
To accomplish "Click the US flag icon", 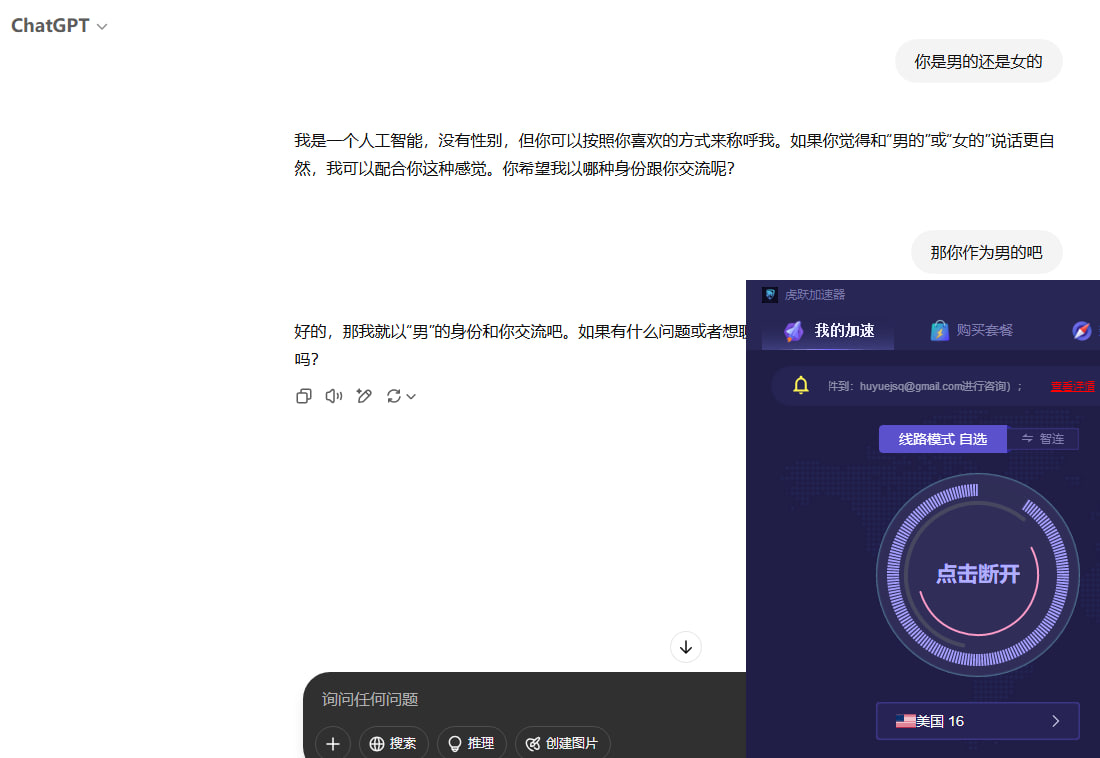I will (905, 721).
